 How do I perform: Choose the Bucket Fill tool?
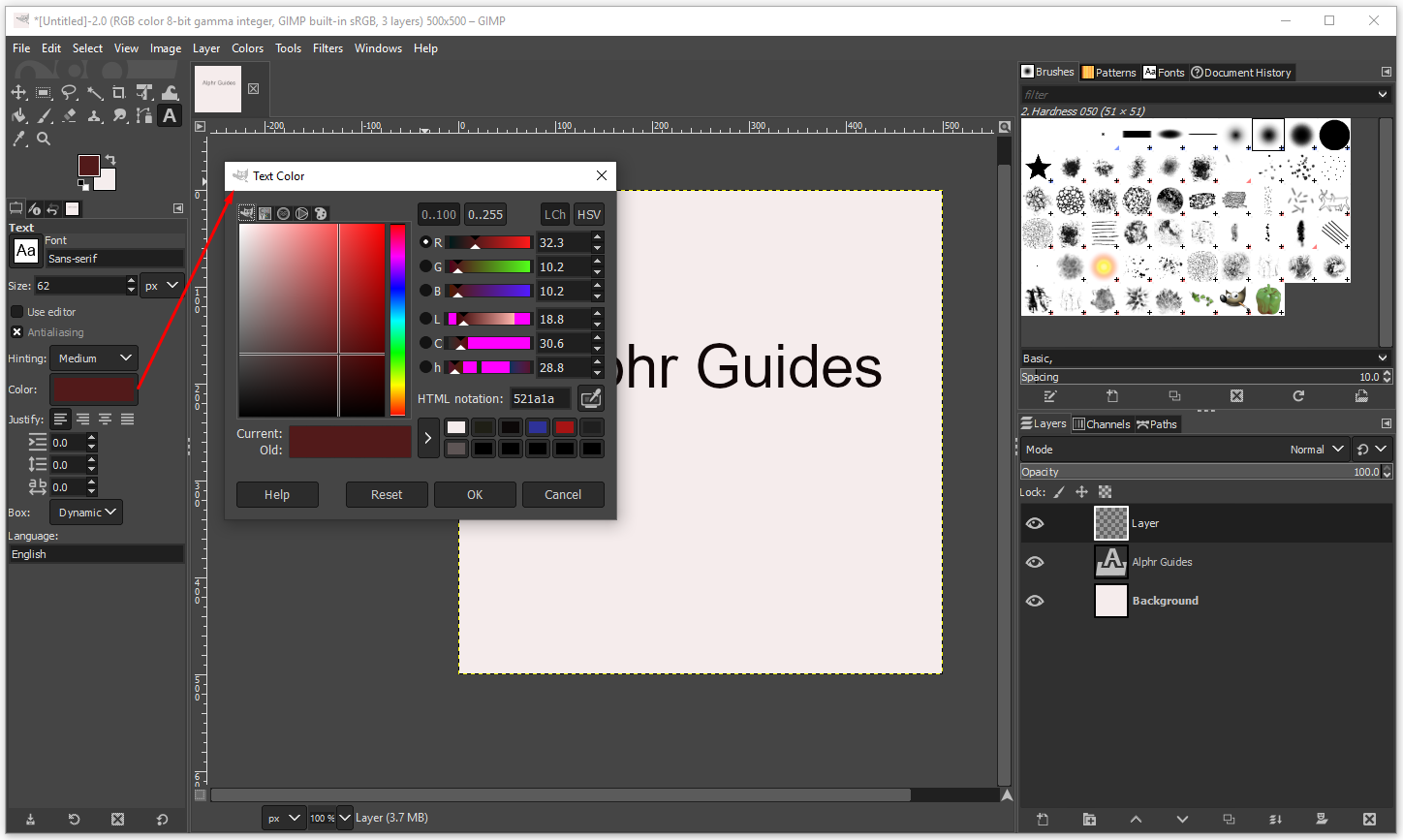(18, 116)
